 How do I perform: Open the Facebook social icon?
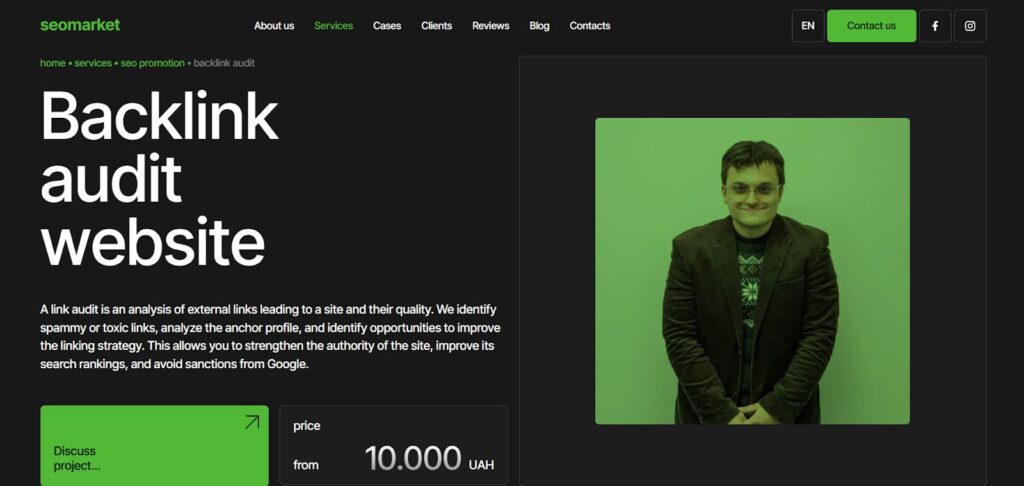[x=935, y=26]
